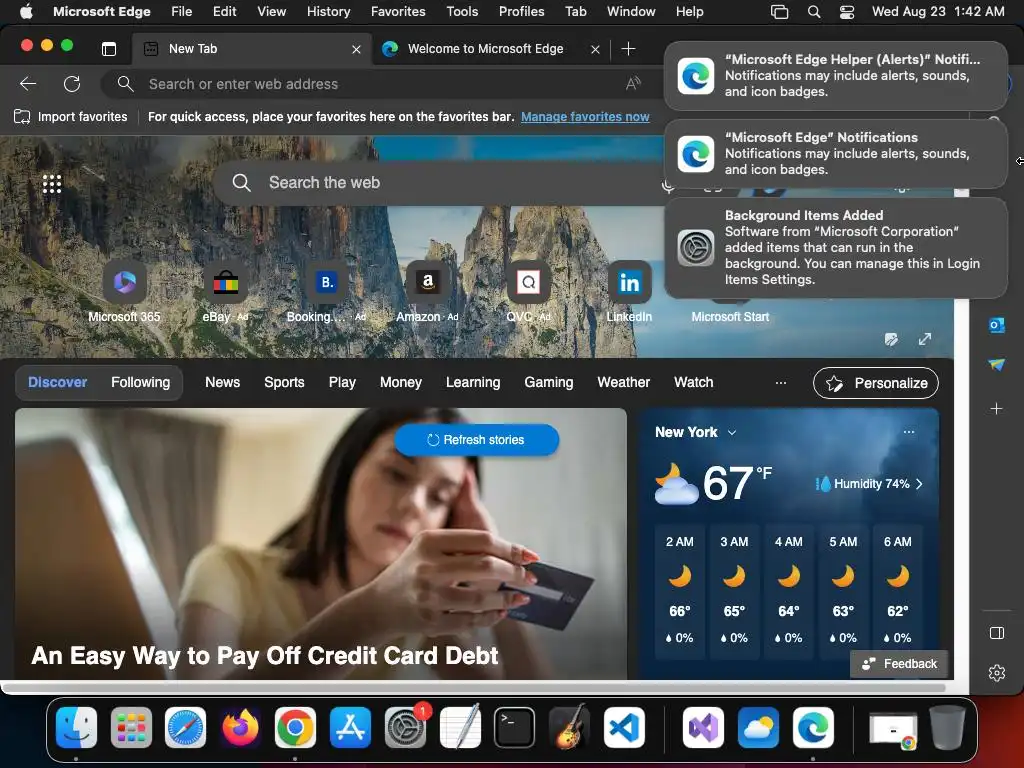This screenshot has height=768, width=1024.
Task: Open Spotlight search in the menu bar
Action: coord(814,12)
